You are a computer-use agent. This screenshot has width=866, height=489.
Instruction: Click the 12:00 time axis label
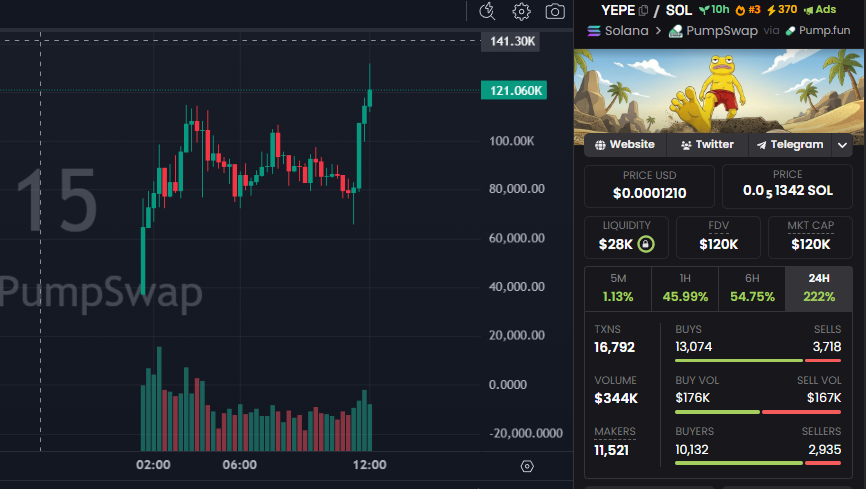pyautogui.click(x=369, y=465)
